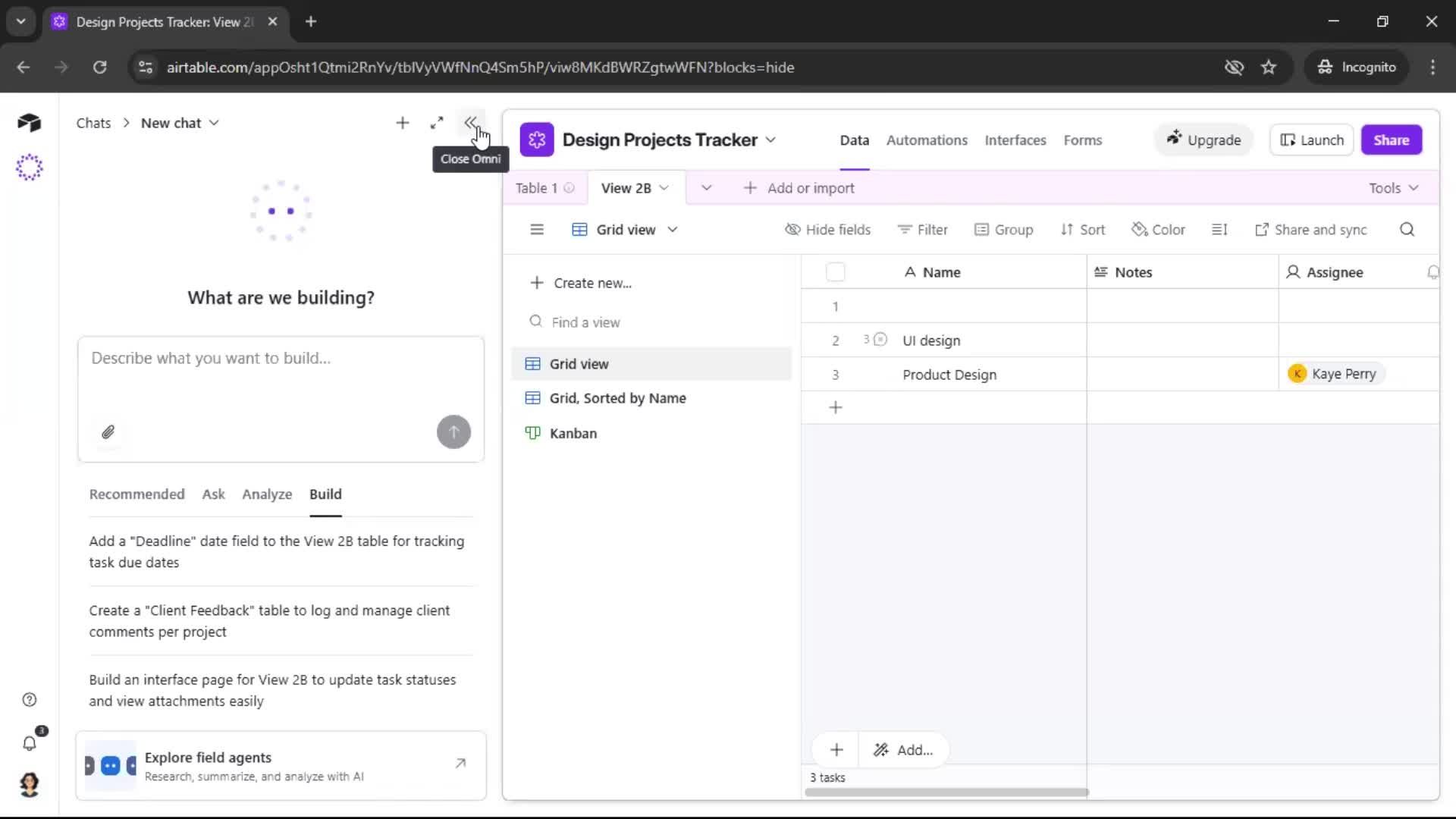Select the Deadline date field suggestion

point(281,551)
